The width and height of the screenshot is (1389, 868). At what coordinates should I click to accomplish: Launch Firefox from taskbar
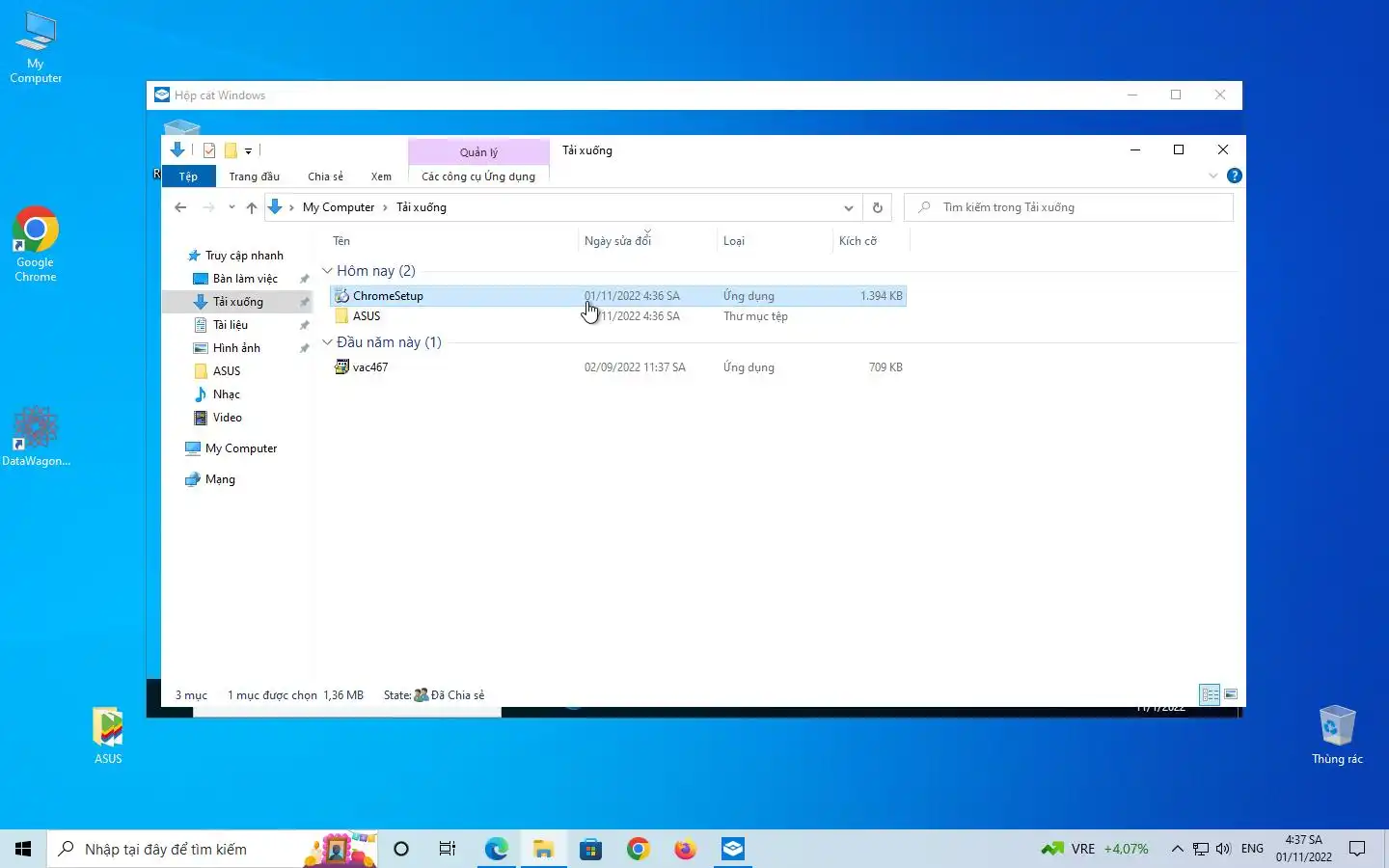tap(685, 849)
